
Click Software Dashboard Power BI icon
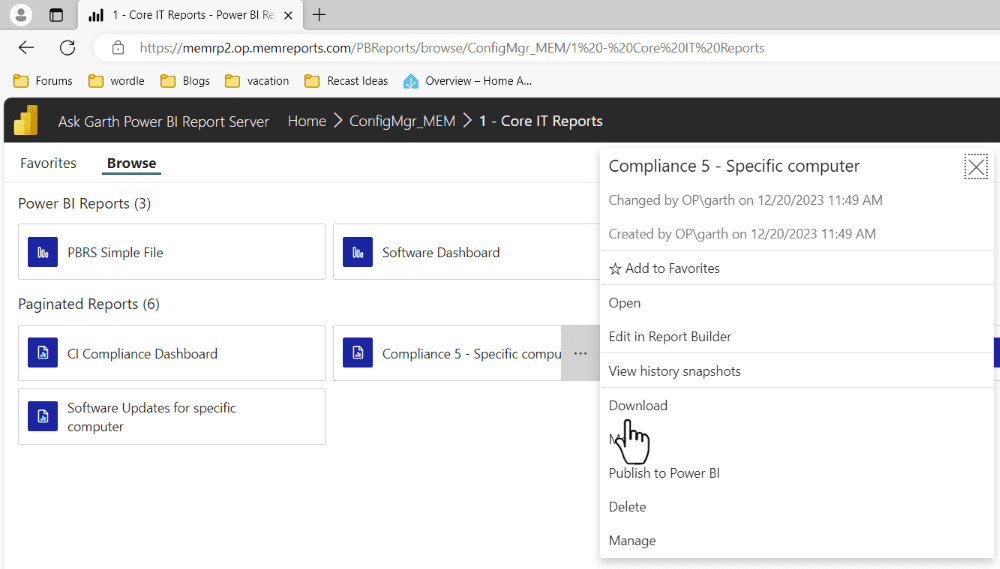tap(358, 252)
